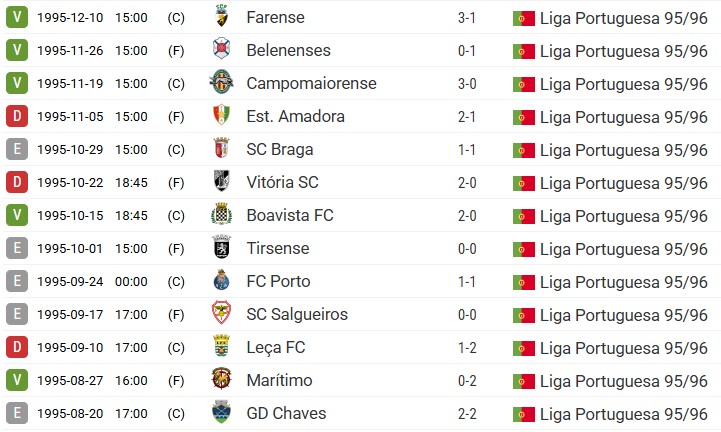Click the Belenenses club crest icon
The width and height of the screenshot is (721, 432).
pos(221,50)
